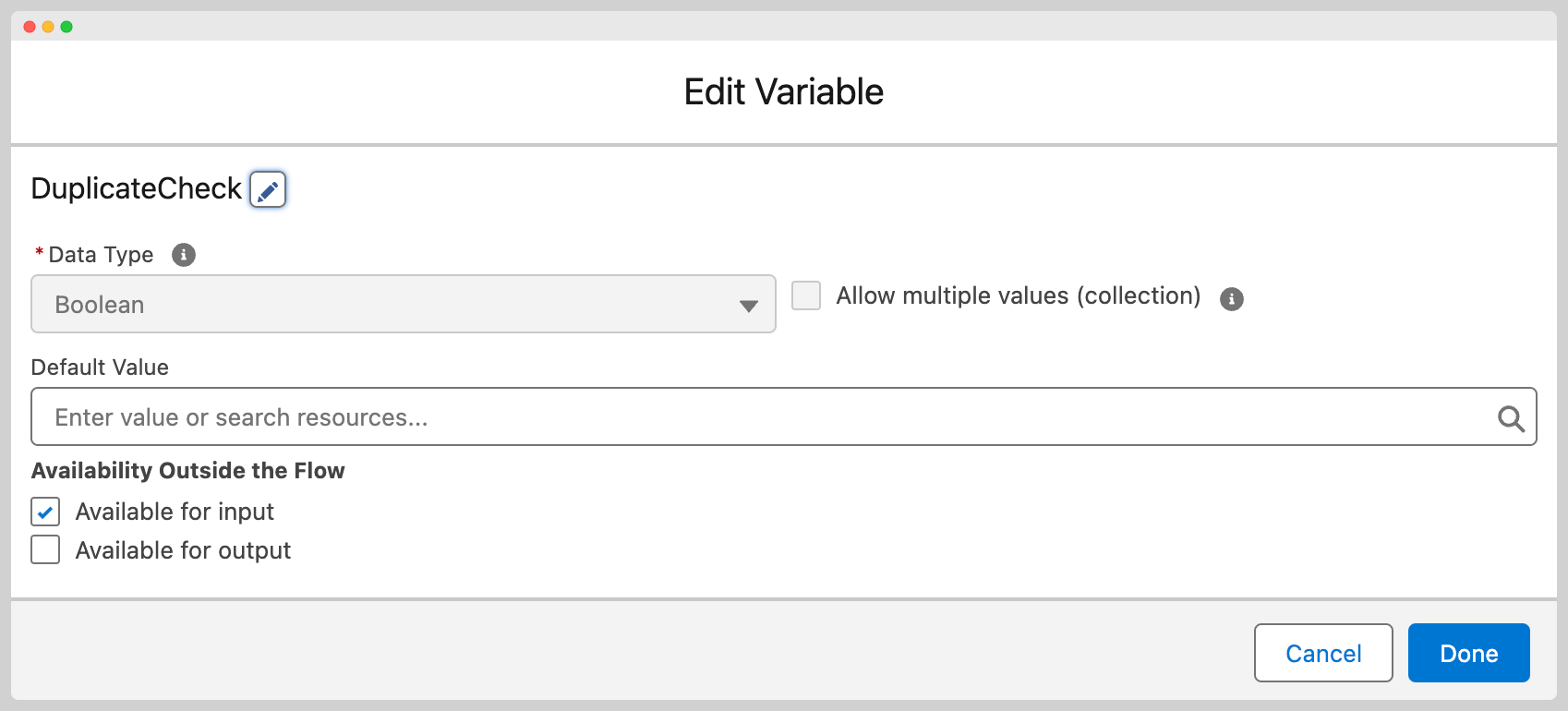Click the 'Allow multiple values (collection)' label
The height and width of the screenshot is (711, 1568).
click(x=1018, y=296)
